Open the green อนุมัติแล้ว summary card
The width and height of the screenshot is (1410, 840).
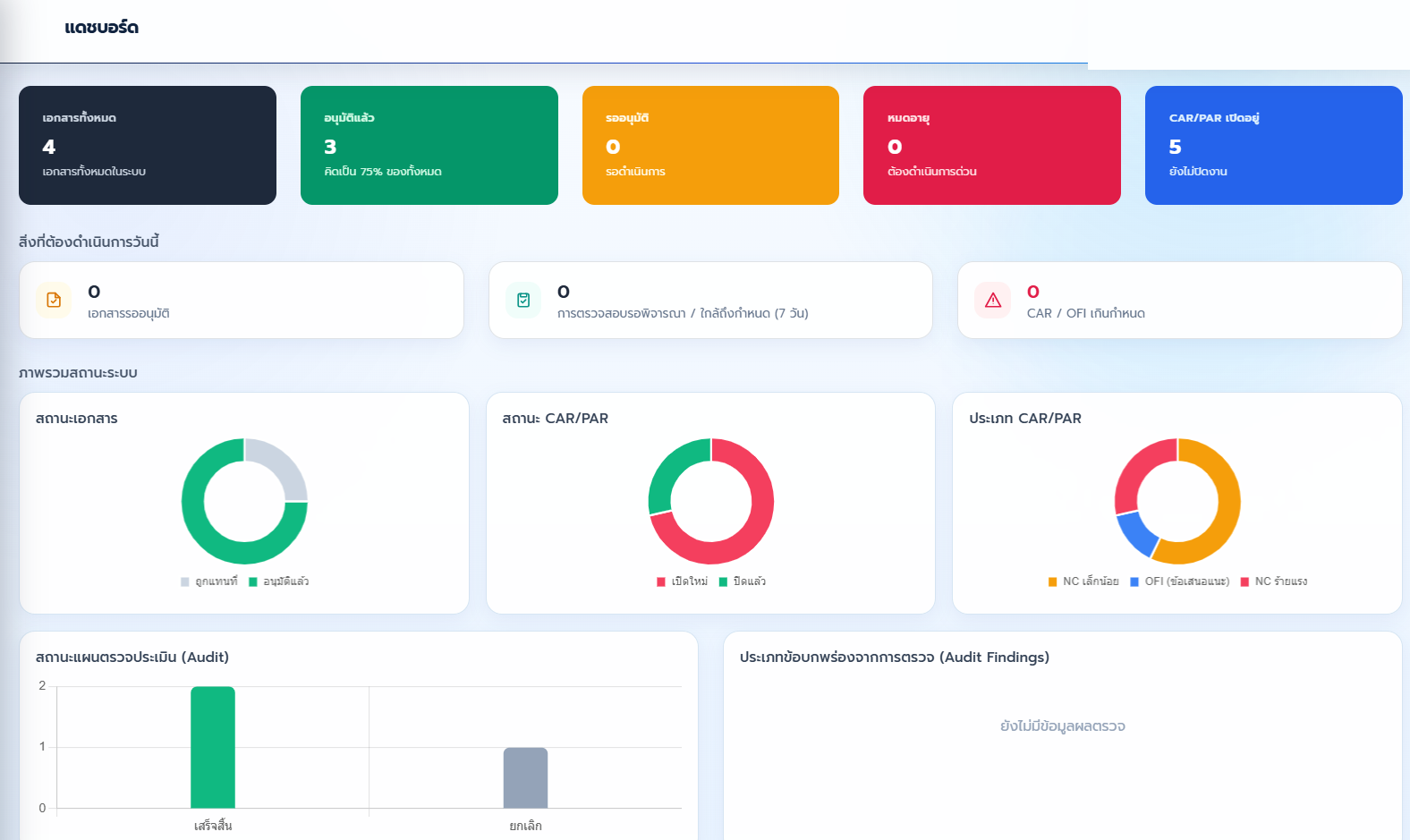click(x=429, y=145)
